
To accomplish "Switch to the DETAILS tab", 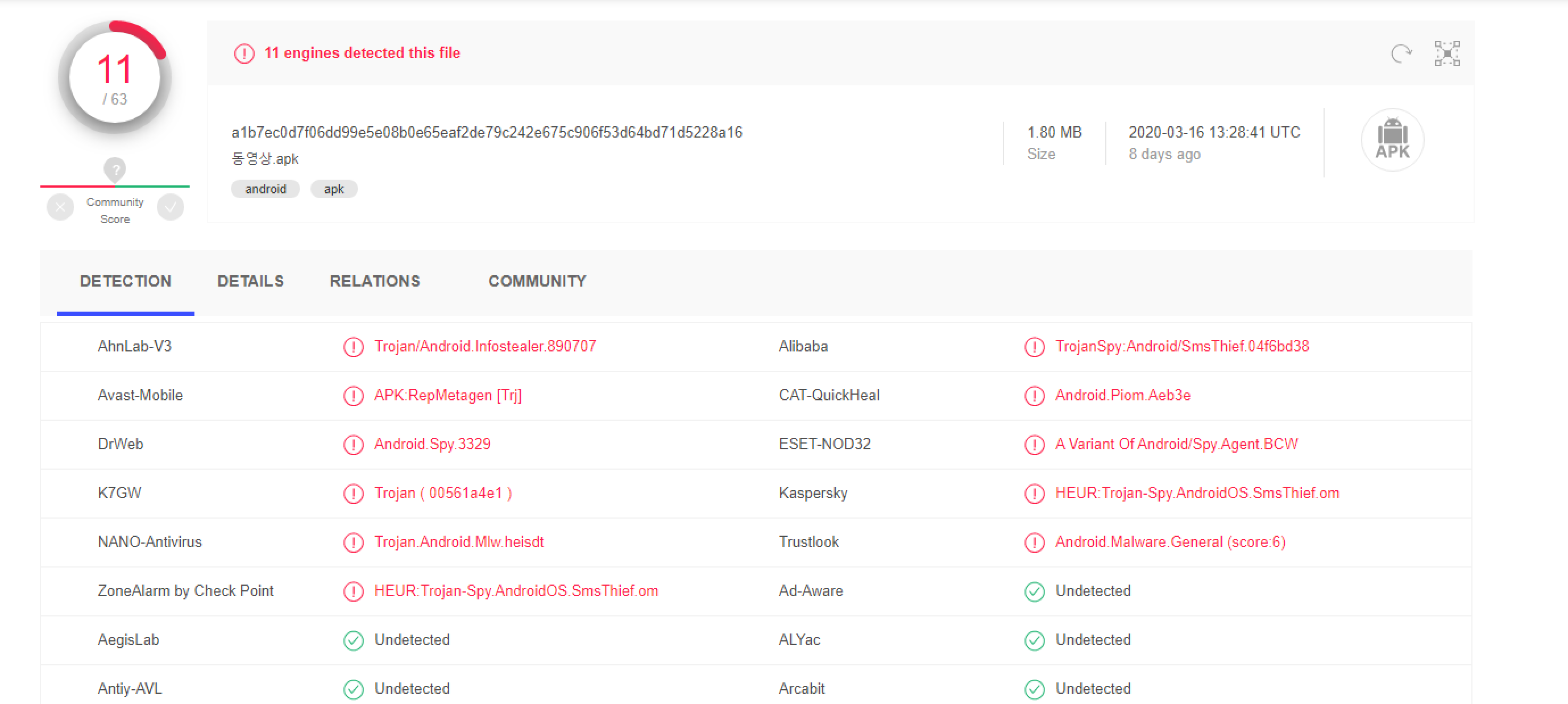I will coord(250,281).
